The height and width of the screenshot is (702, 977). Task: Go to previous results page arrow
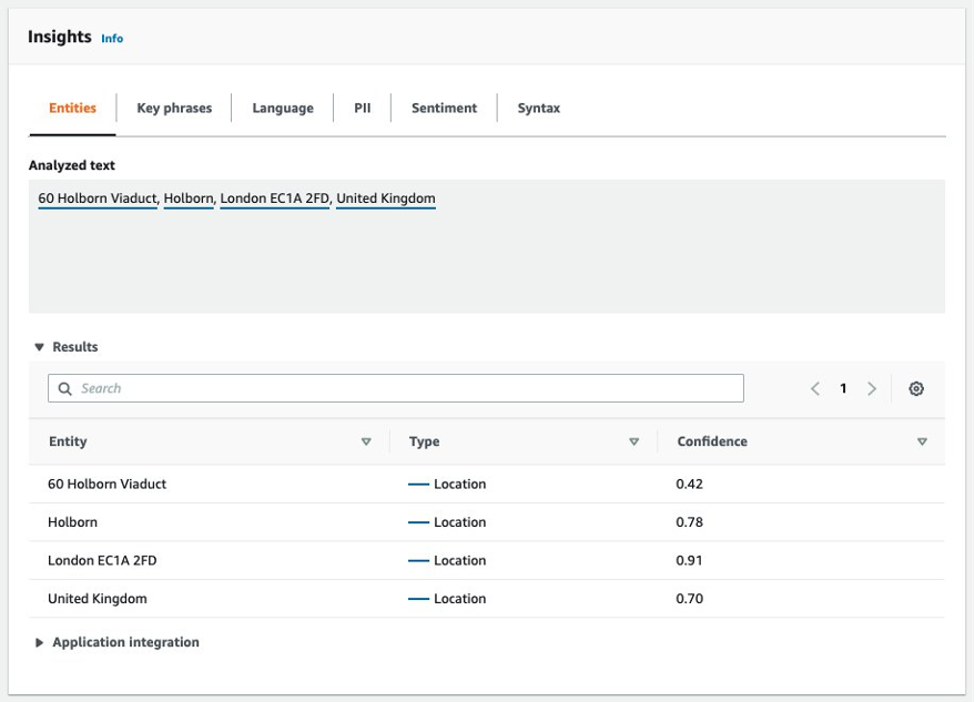(815, 389)
